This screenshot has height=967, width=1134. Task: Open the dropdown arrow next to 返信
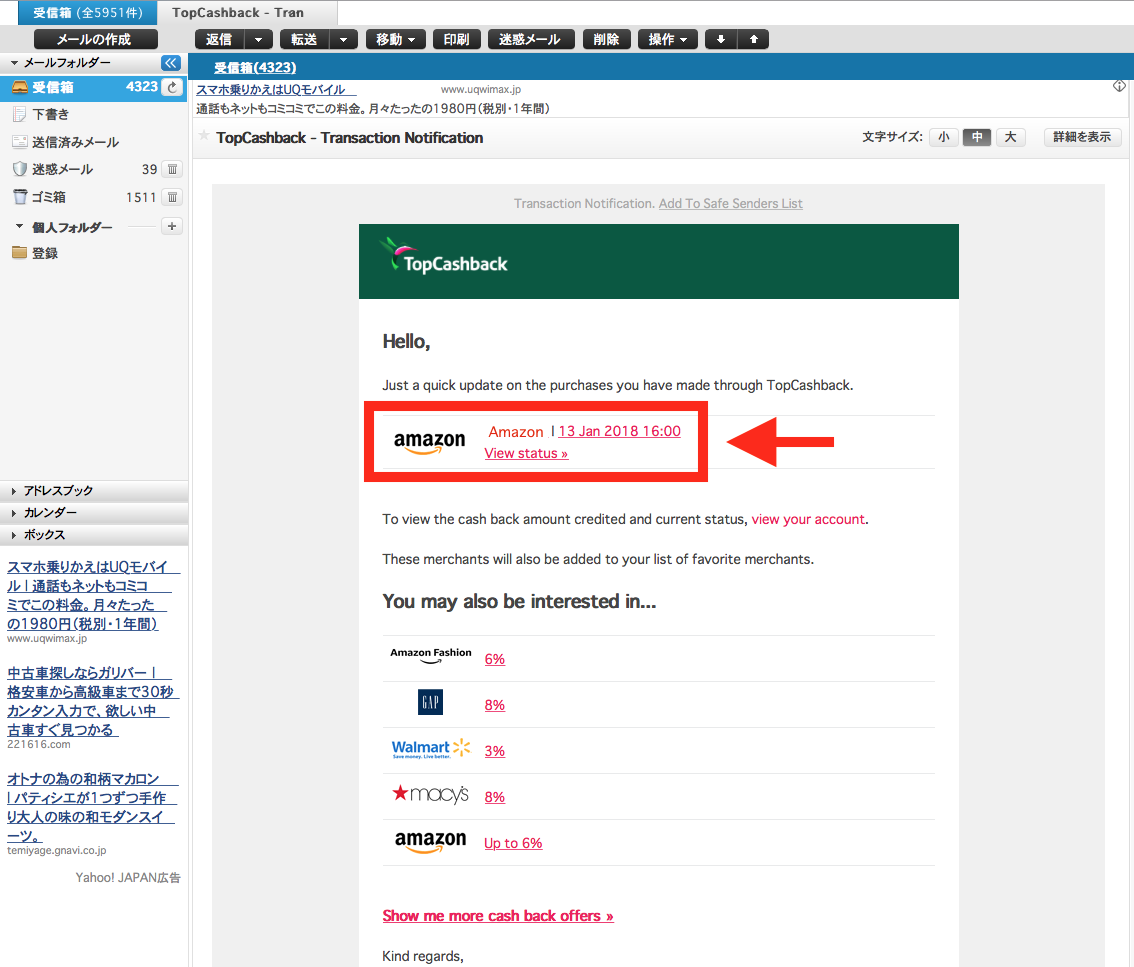[x=258, y=39]
